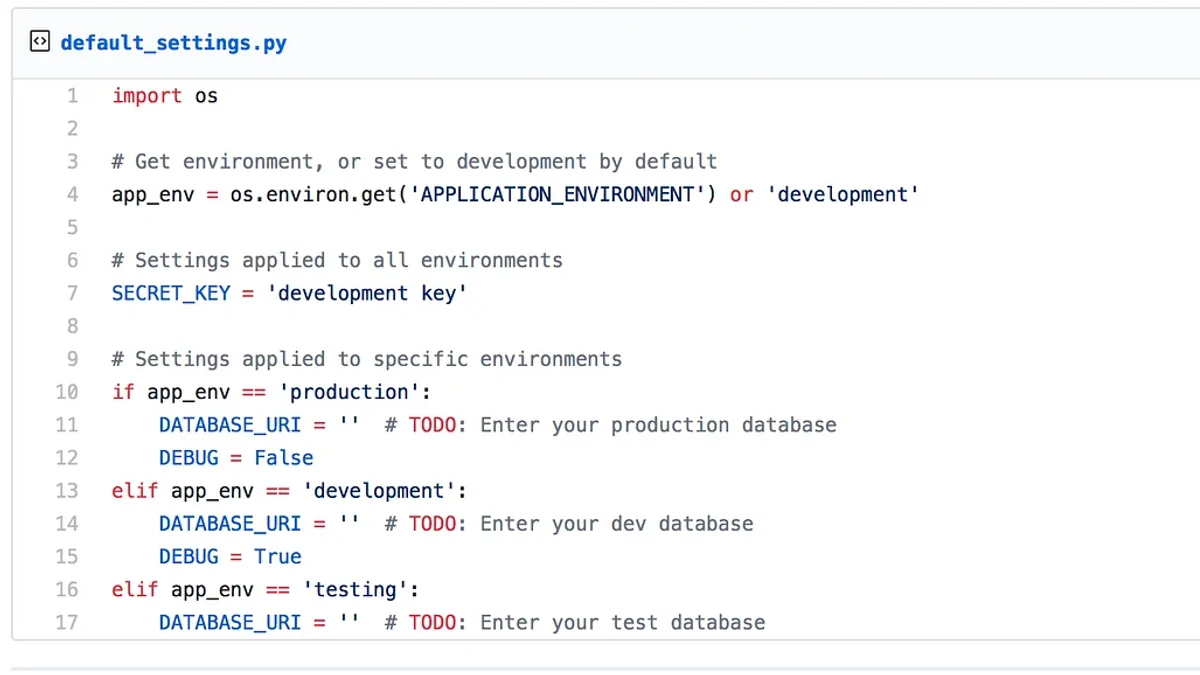Click the code file icon beside the filename
1200x675 pixels.
click(x=39, y=42)
